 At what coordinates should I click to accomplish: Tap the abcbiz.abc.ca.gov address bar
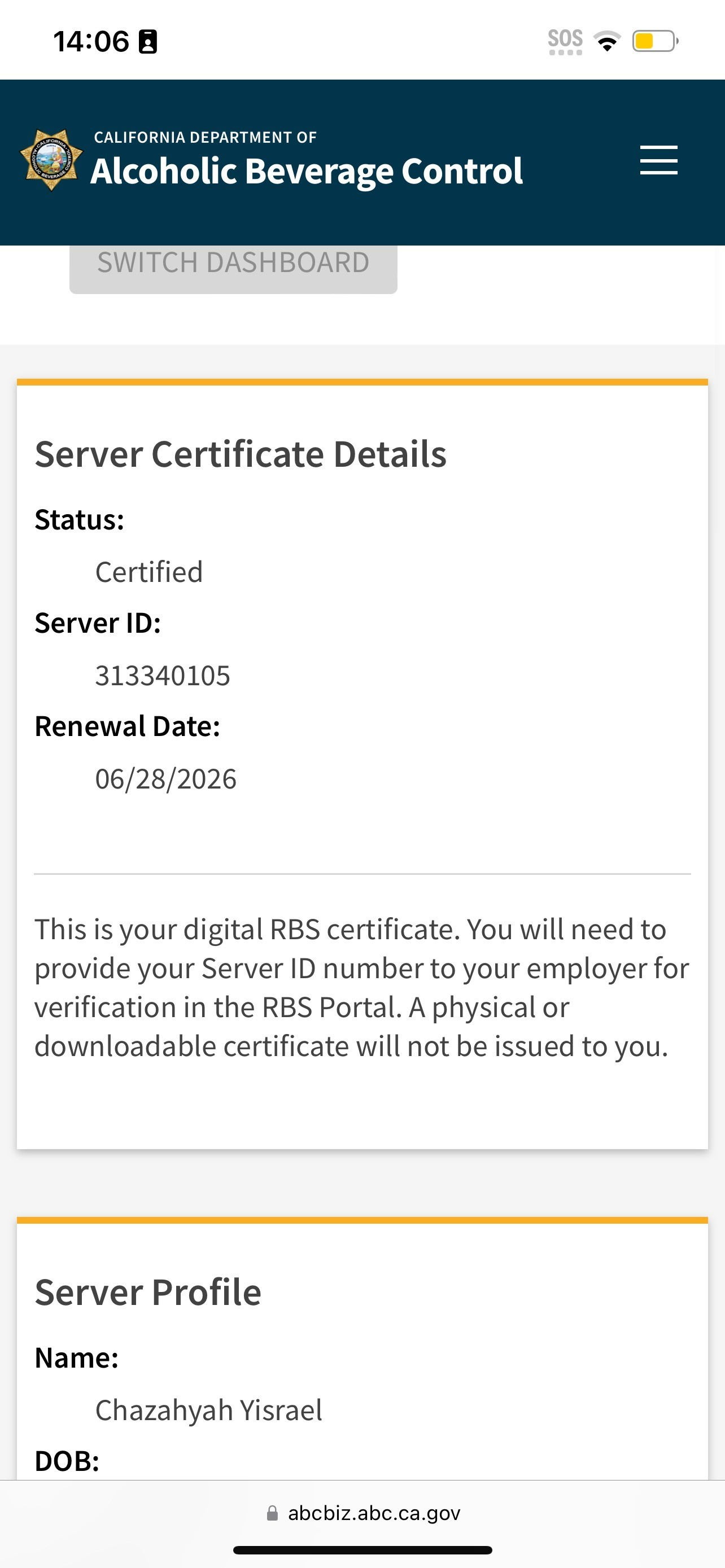pos(373,1513)
